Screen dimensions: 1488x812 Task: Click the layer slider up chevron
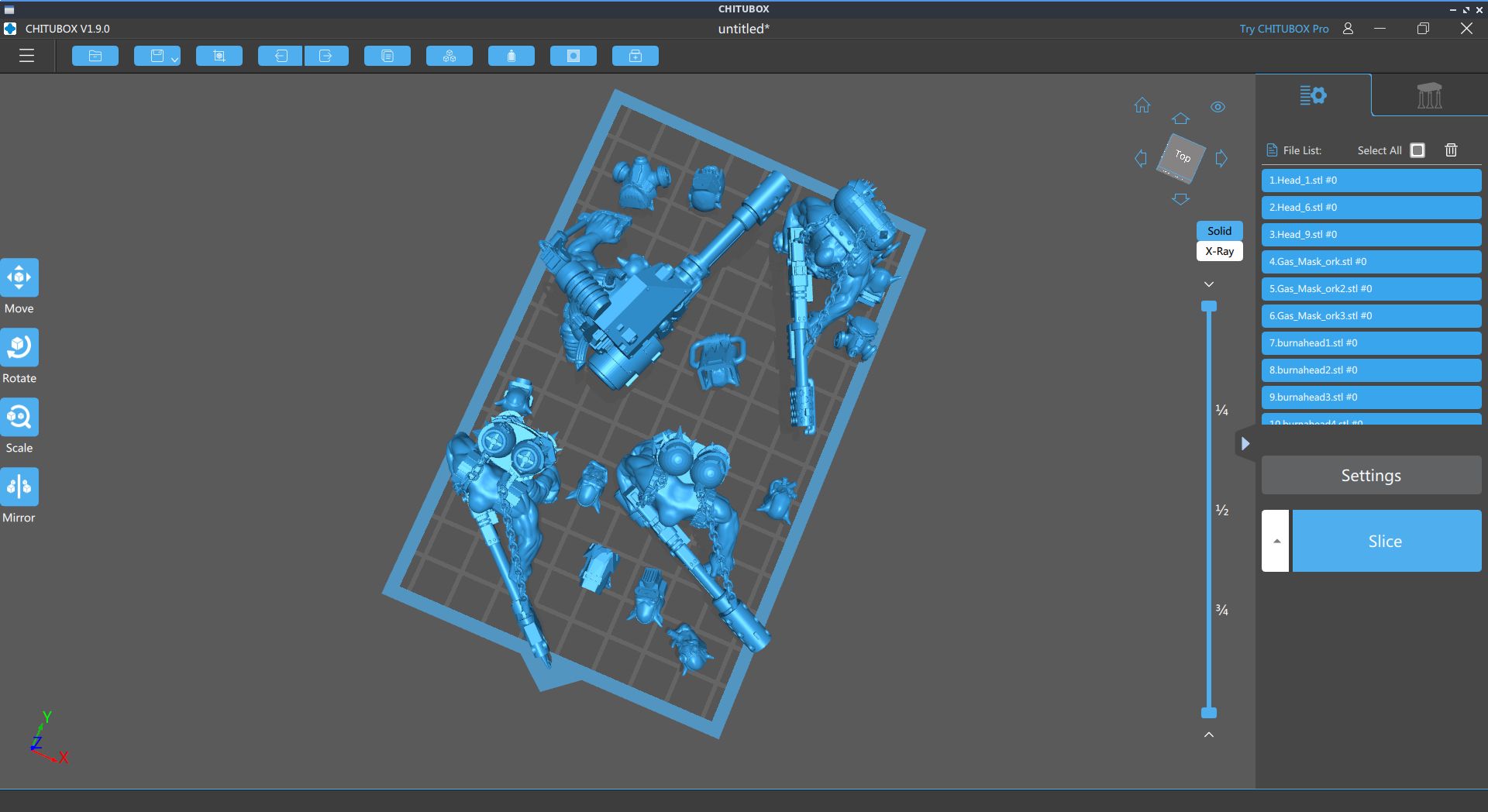pos(1209,735)
